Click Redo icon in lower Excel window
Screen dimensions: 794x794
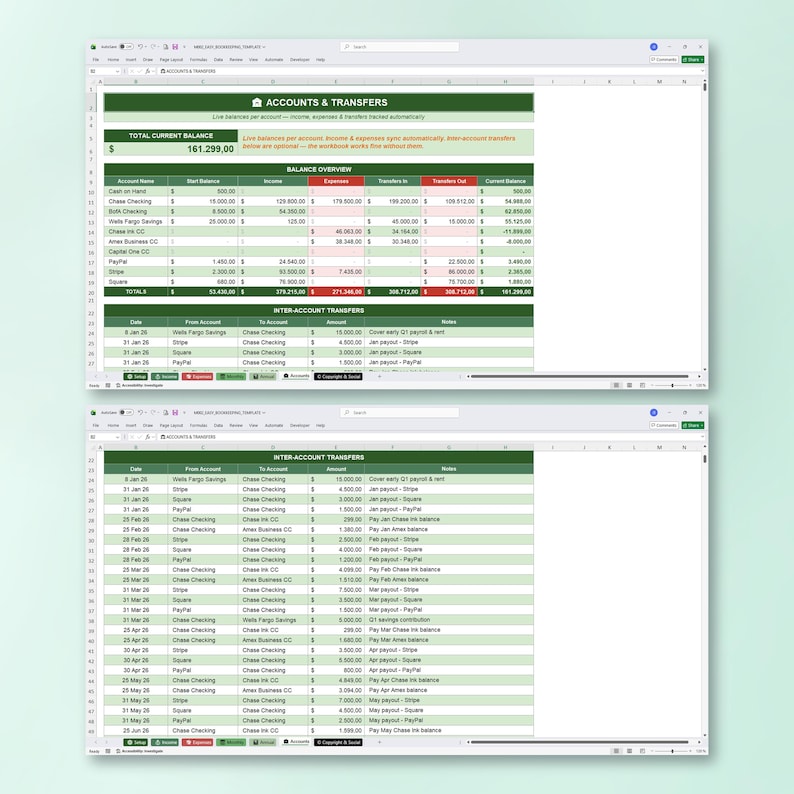pyautogui.click(x=153, y=413)
